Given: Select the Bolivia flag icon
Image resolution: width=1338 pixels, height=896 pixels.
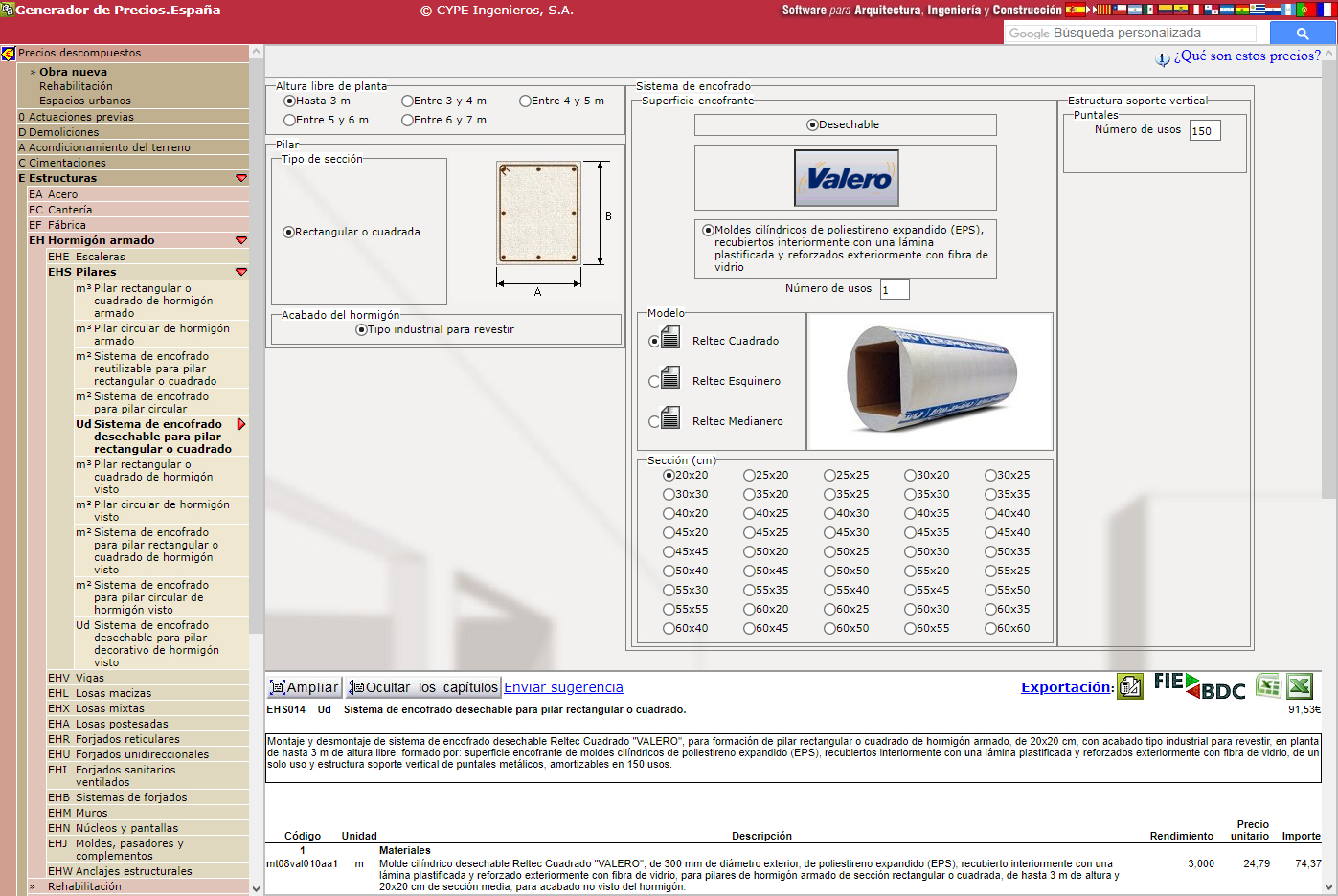Looking at the screenshot, I should pos(1242,10).
